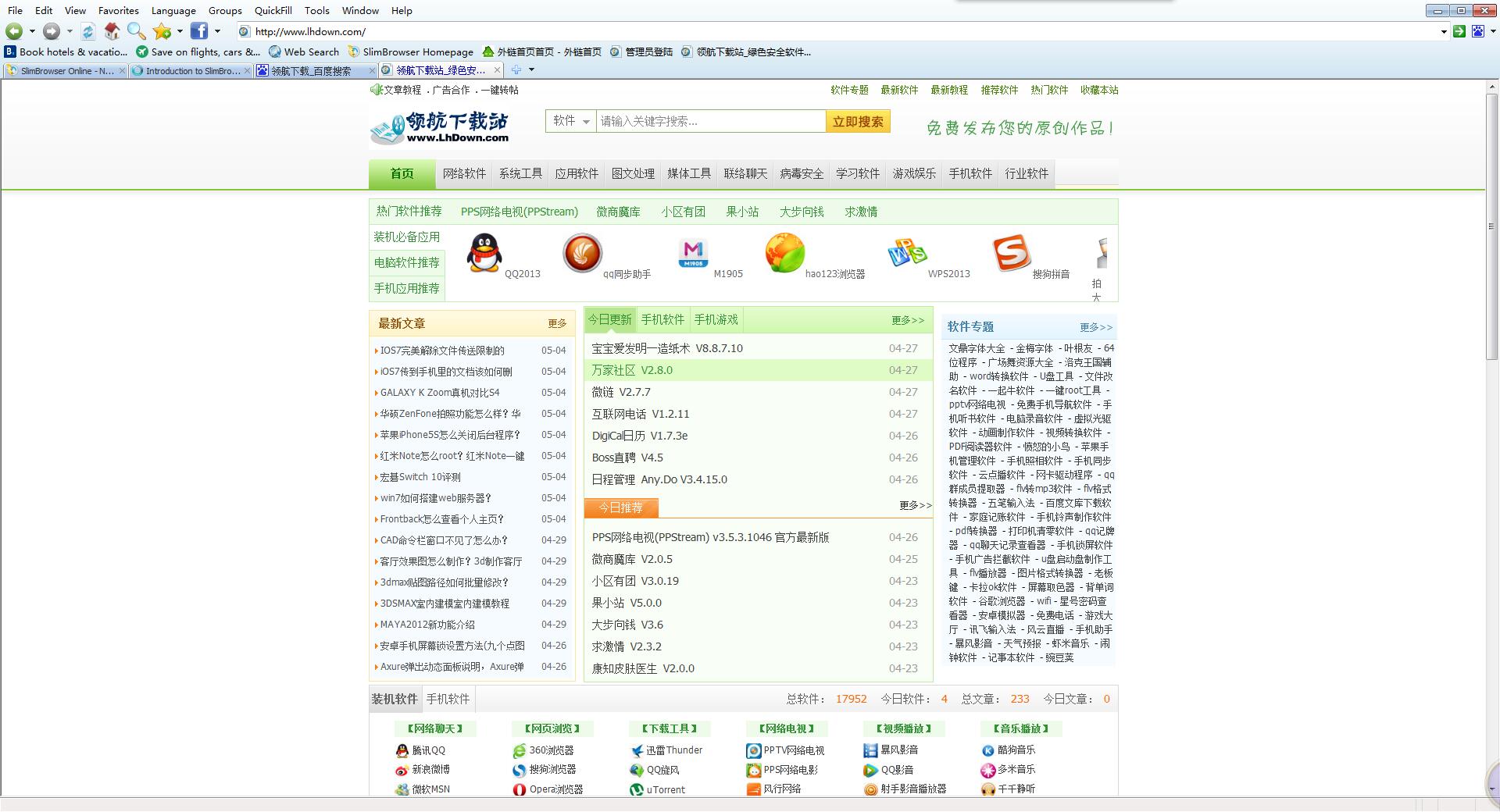The width and height of the screenshot is (1500, 812).
Task: Click the Refresh page icon
Action: click(88, 31)
